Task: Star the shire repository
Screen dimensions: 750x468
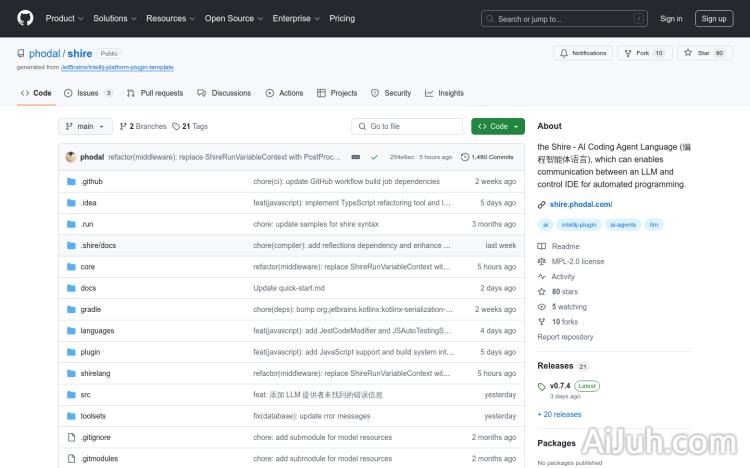Action: tap(698, 53)
